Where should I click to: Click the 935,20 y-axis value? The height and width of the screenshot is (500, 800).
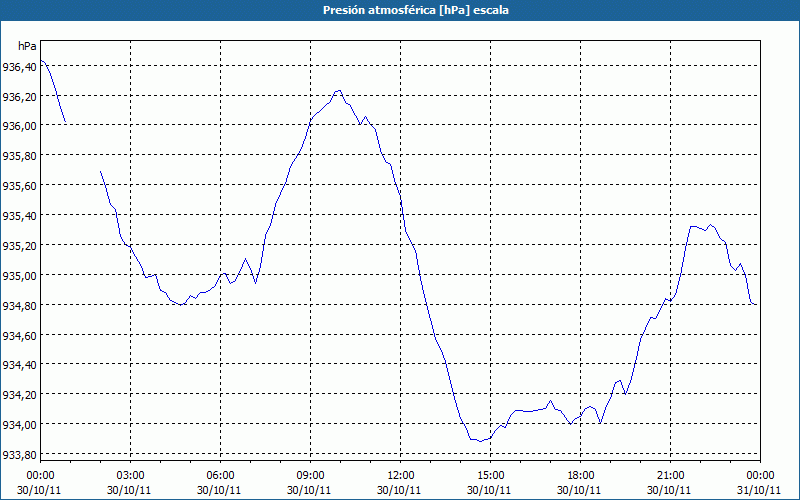19,245
